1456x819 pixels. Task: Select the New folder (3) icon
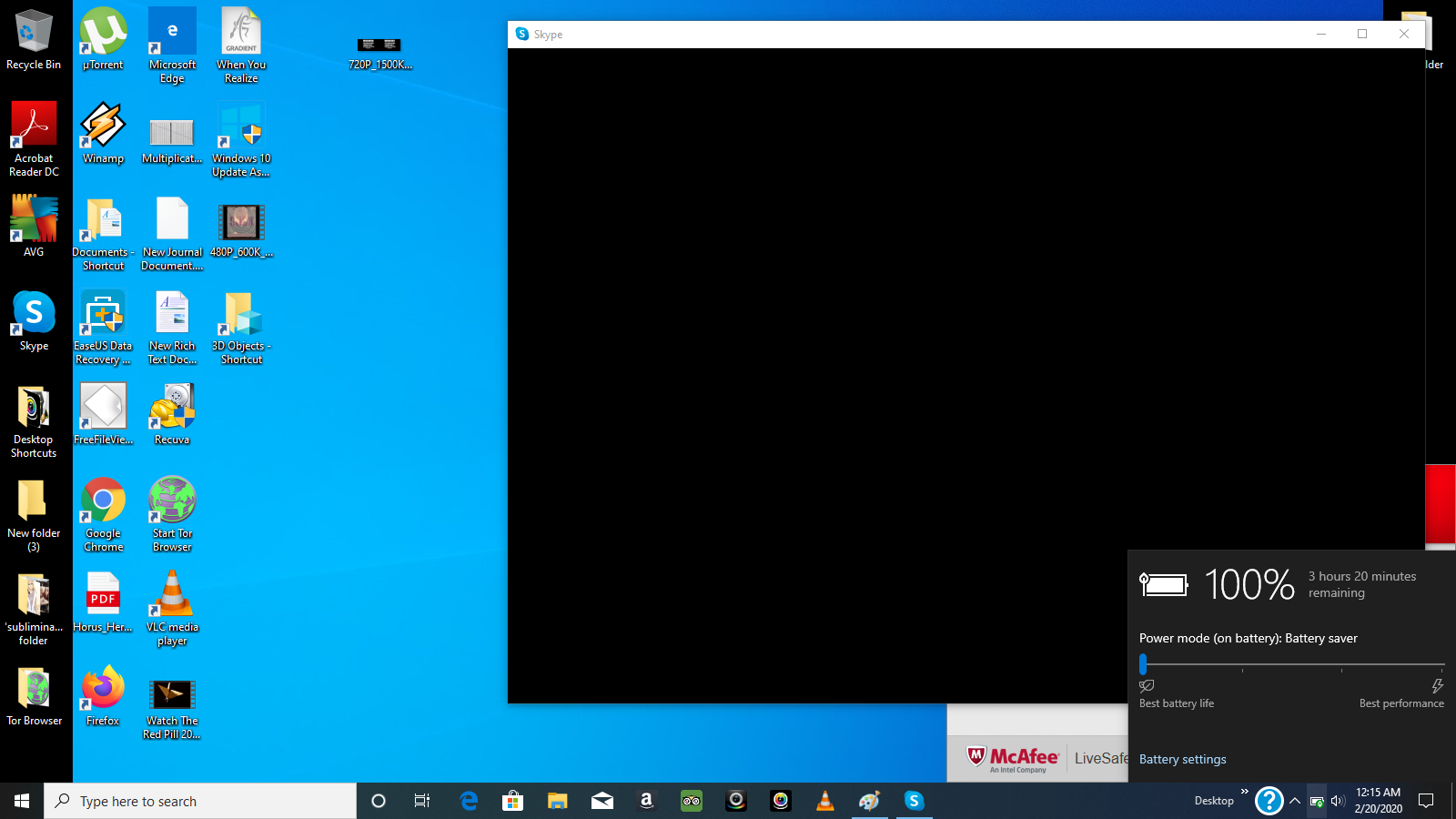point(34,515)
